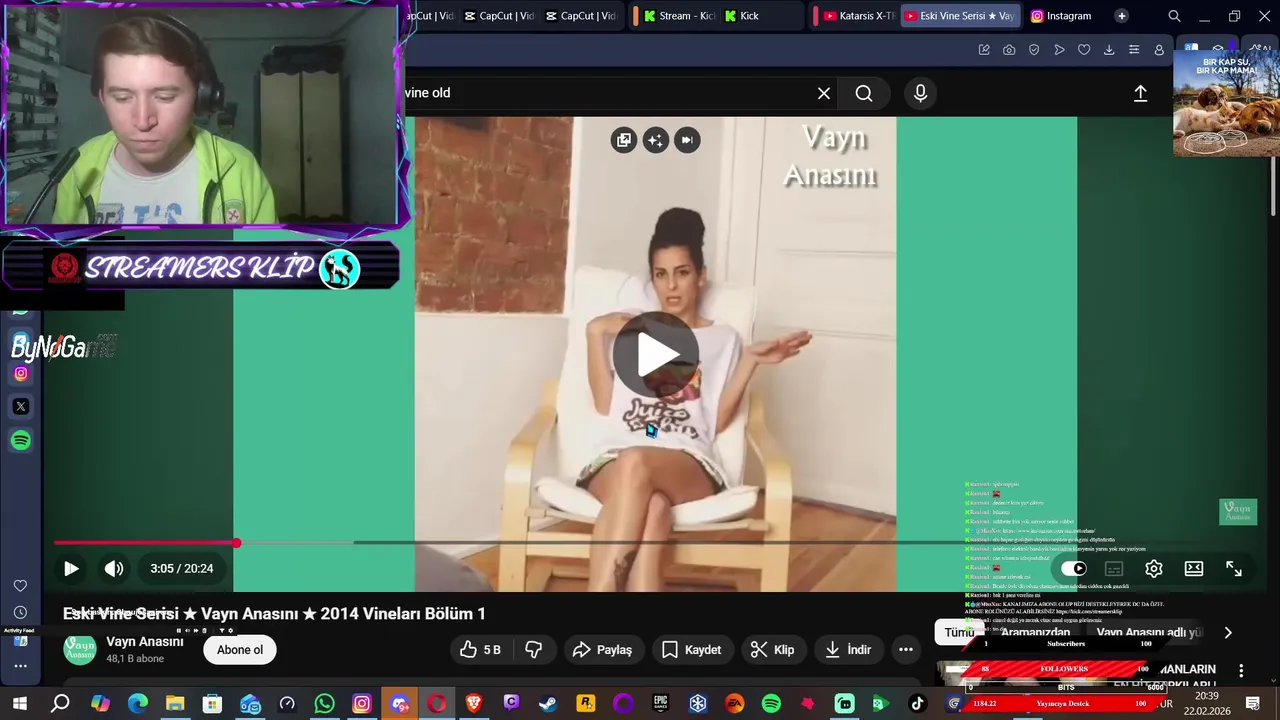Like the video (5 B thumbs up)

480,650
